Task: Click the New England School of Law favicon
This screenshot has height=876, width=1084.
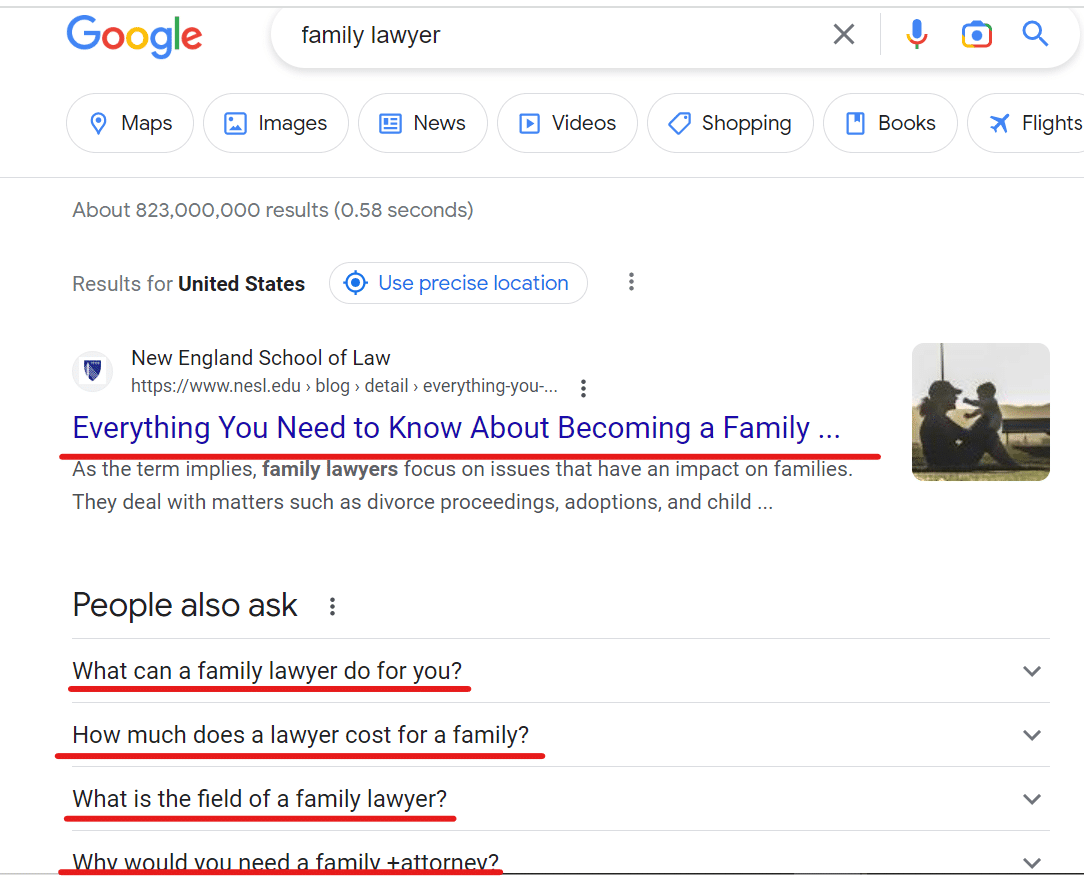Action: (x=93, y=371)
